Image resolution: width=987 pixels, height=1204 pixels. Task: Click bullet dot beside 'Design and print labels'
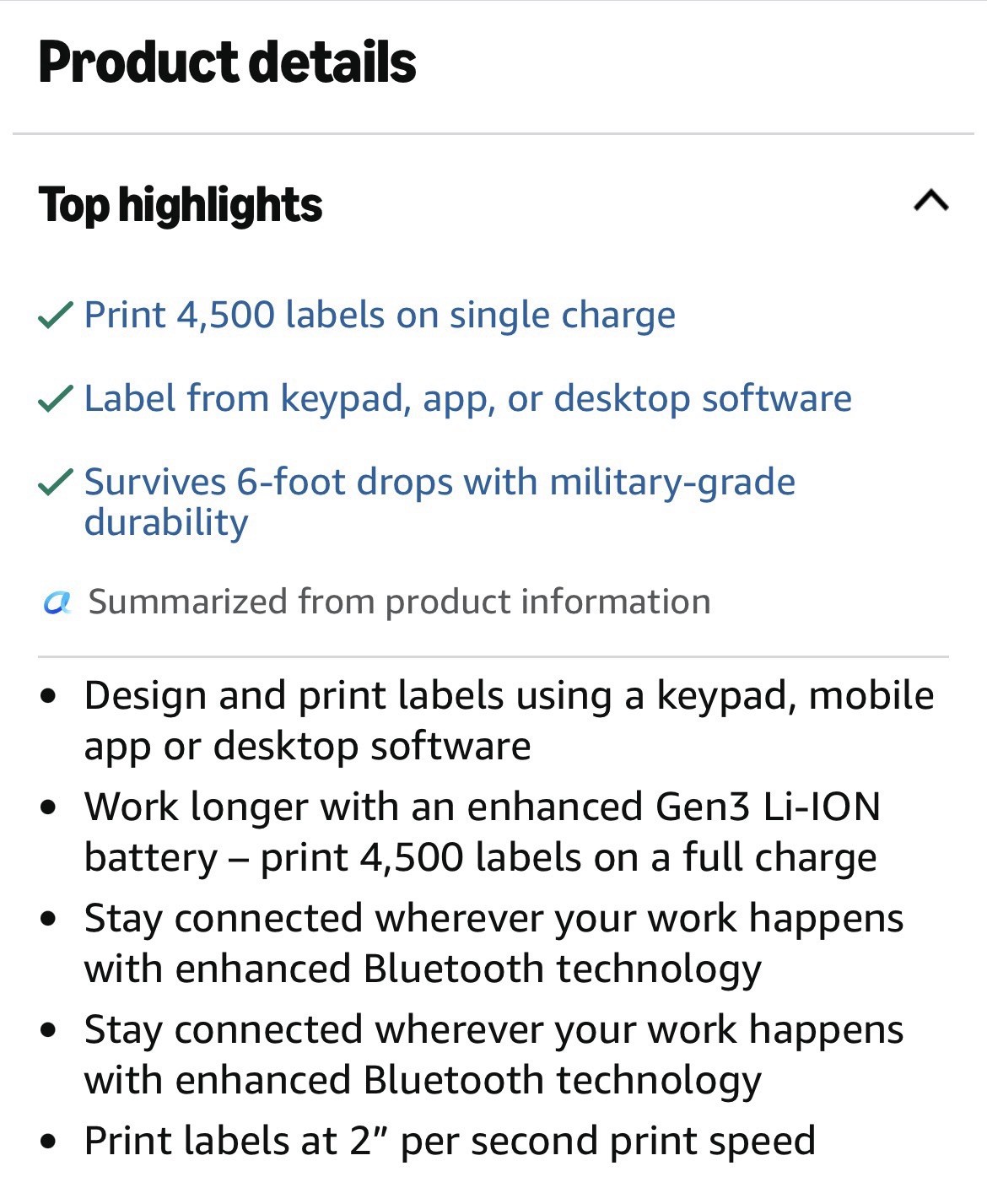[x=49, y=697]
